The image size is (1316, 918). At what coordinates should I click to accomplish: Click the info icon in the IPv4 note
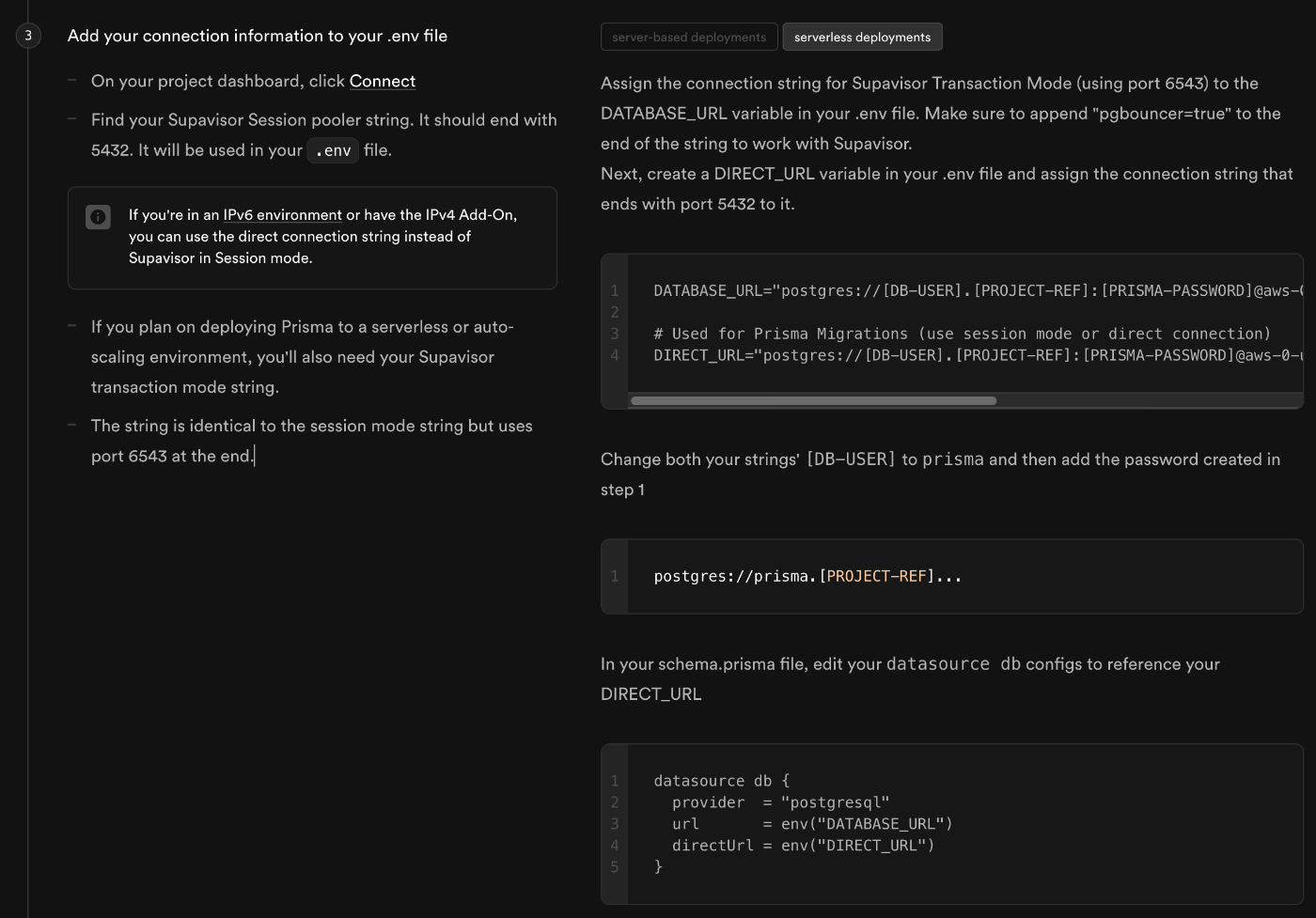(98, 217)
